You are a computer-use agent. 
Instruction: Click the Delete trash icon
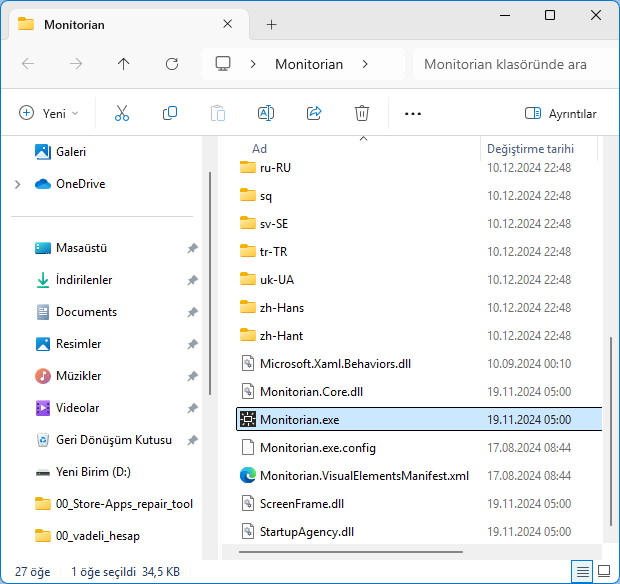pos(362,113)
